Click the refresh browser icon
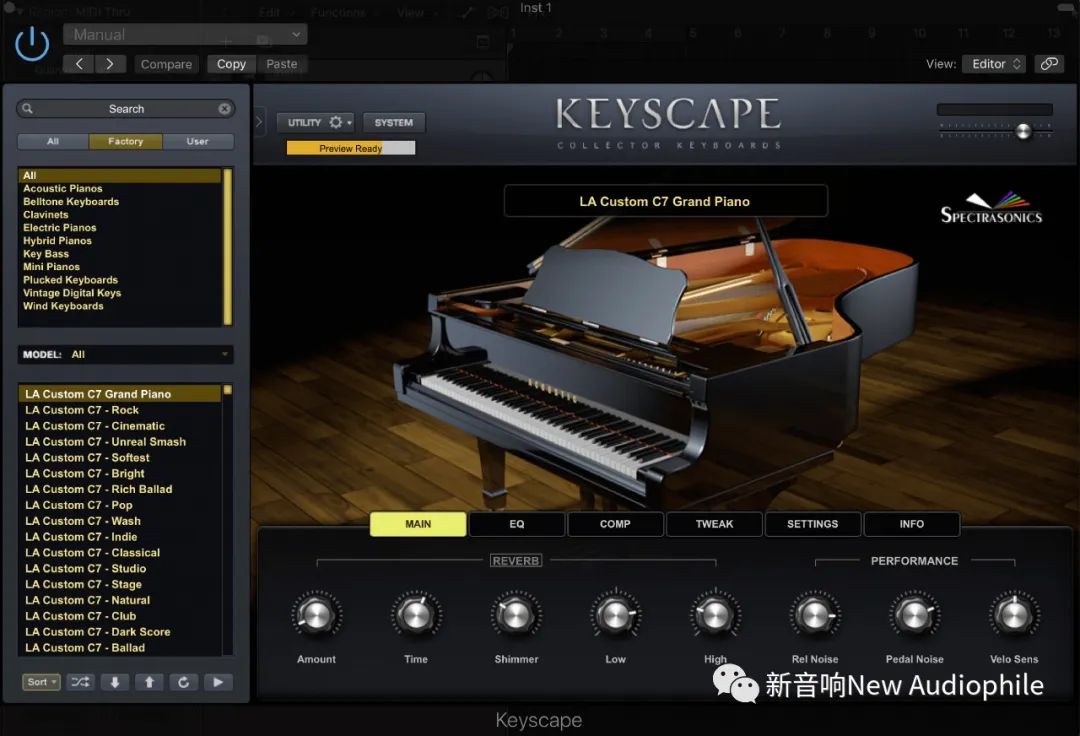This screenshot has width=1080, height=736. point(183,682)
